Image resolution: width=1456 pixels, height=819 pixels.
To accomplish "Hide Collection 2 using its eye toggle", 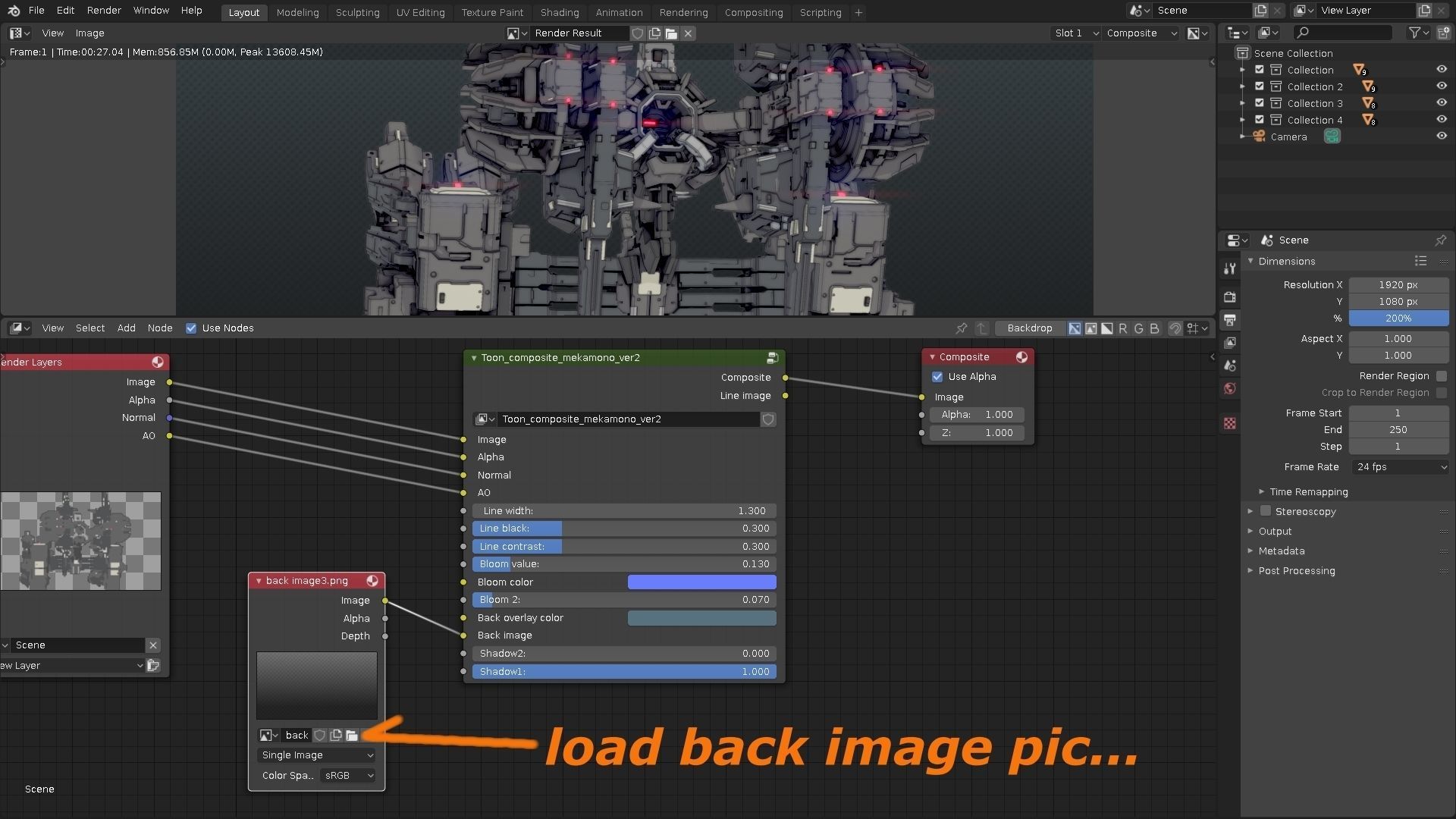I will pyautogui.click(x=1442, y=86).
